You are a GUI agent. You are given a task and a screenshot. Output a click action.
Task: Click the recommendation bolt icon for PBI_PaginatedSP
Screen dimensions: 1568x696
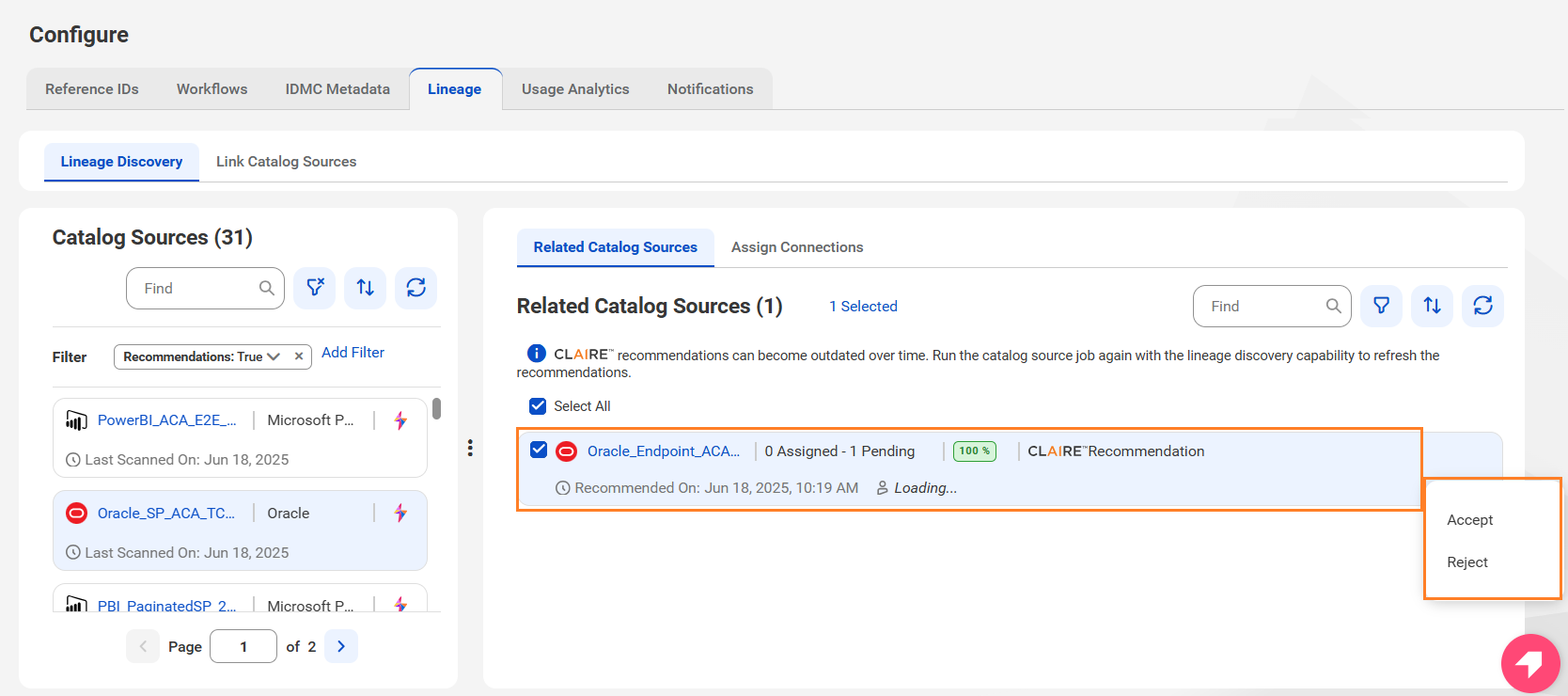pos(400,605)
